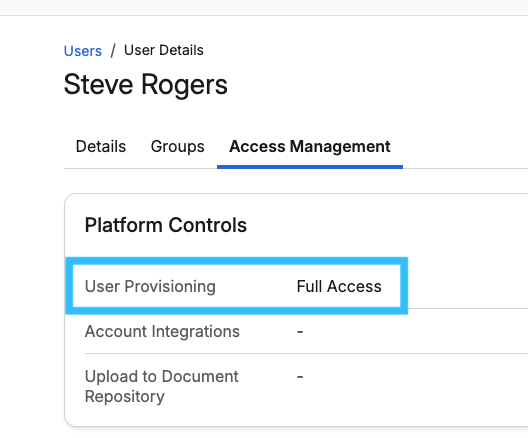Click the gray header bar at top
The width and height of the screenshot is (528, 438).
pos(264,7)
